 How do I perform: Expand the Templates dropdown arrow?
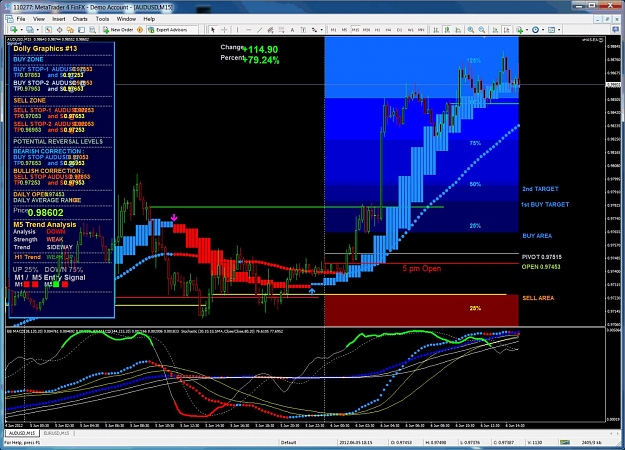point(559,30)
